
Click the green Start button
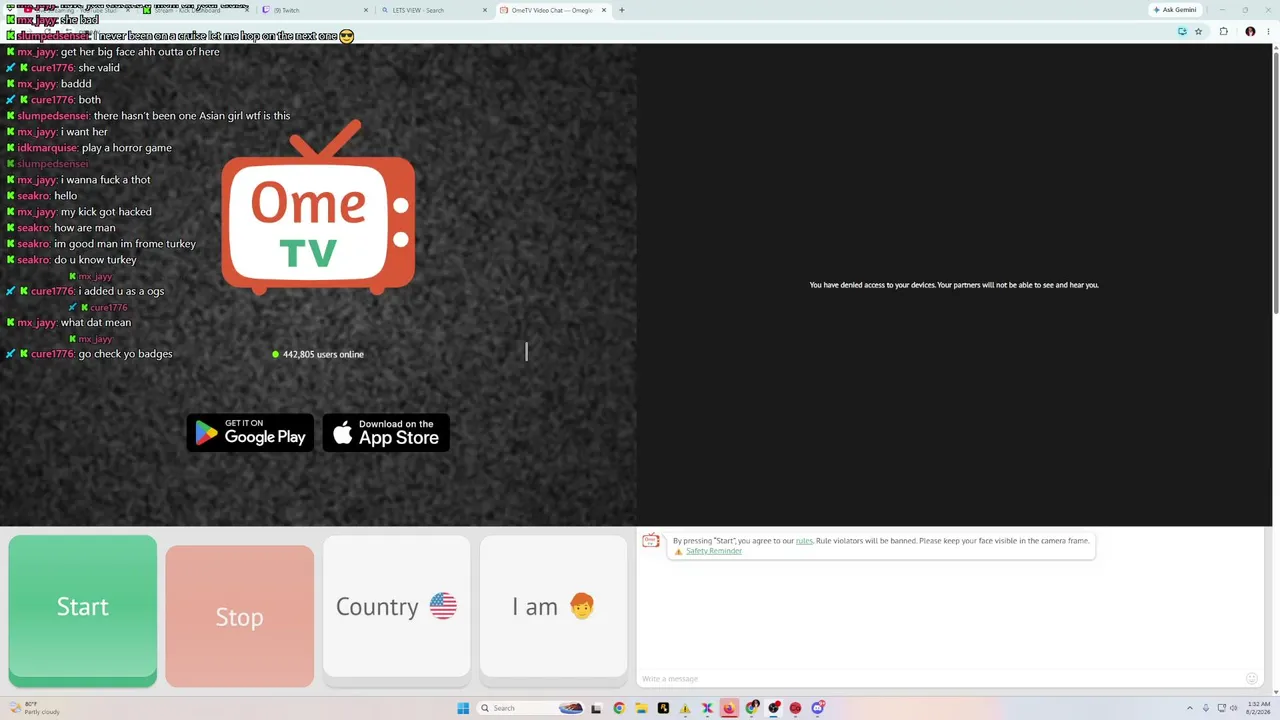[x=83, y=610]
